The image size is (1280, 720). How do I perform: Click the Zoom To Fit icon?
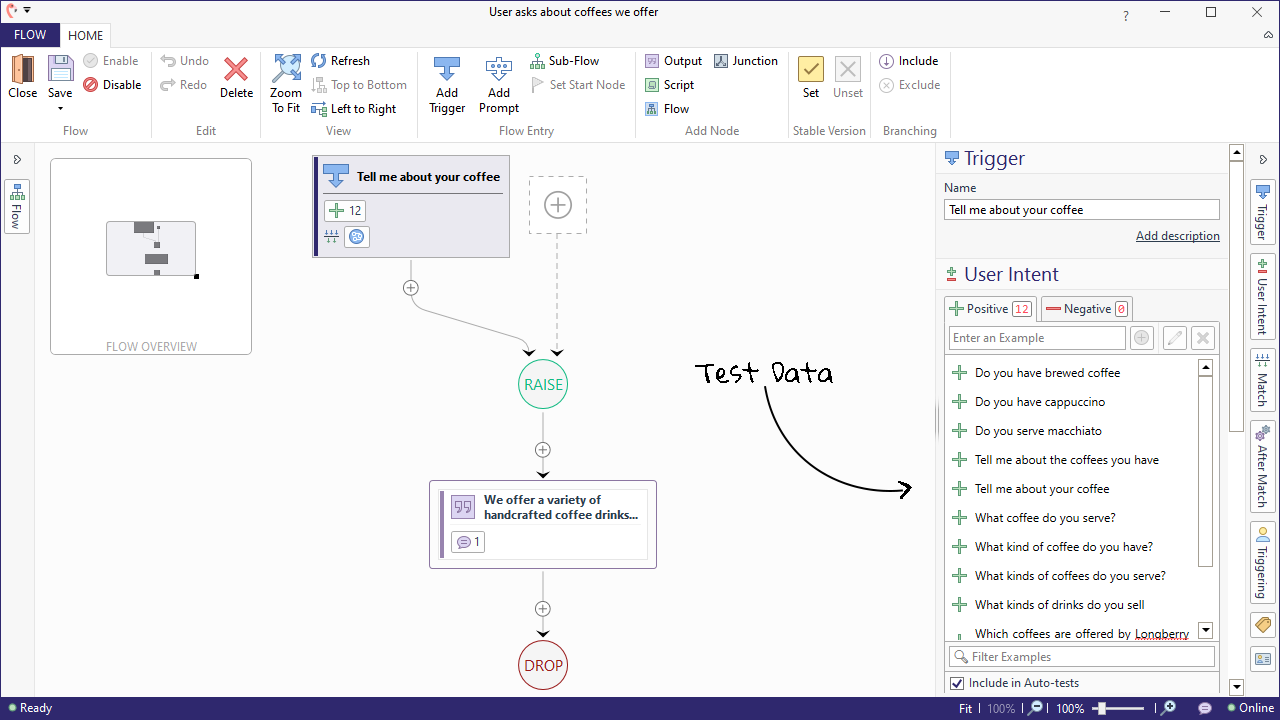[x=286, y=70]
